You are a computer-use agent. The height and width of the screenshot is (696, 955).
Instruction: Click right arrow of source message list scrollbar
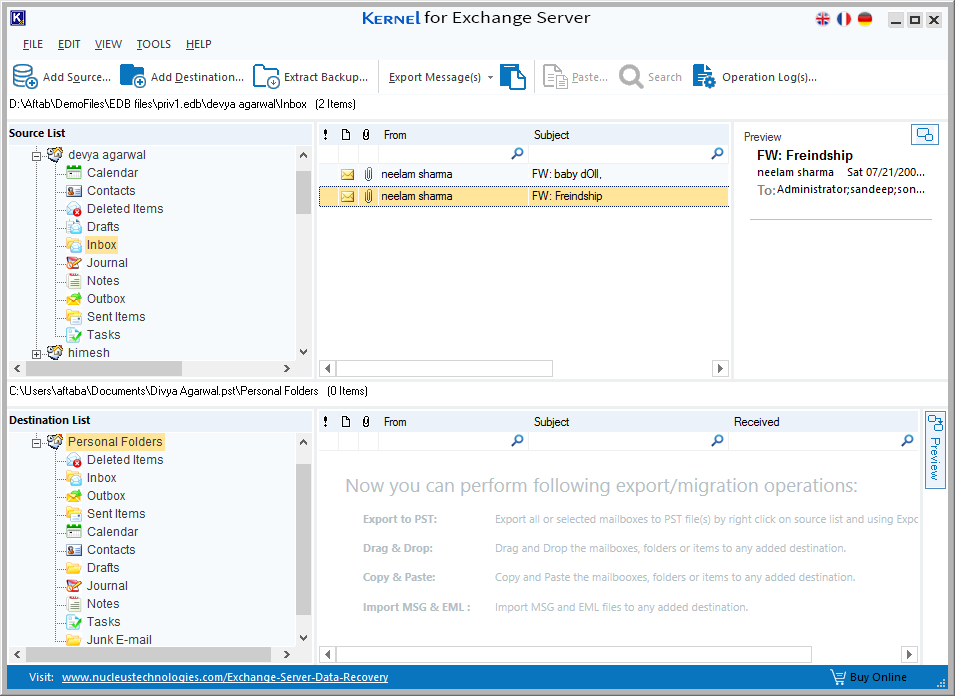click(x=721, y=368)
